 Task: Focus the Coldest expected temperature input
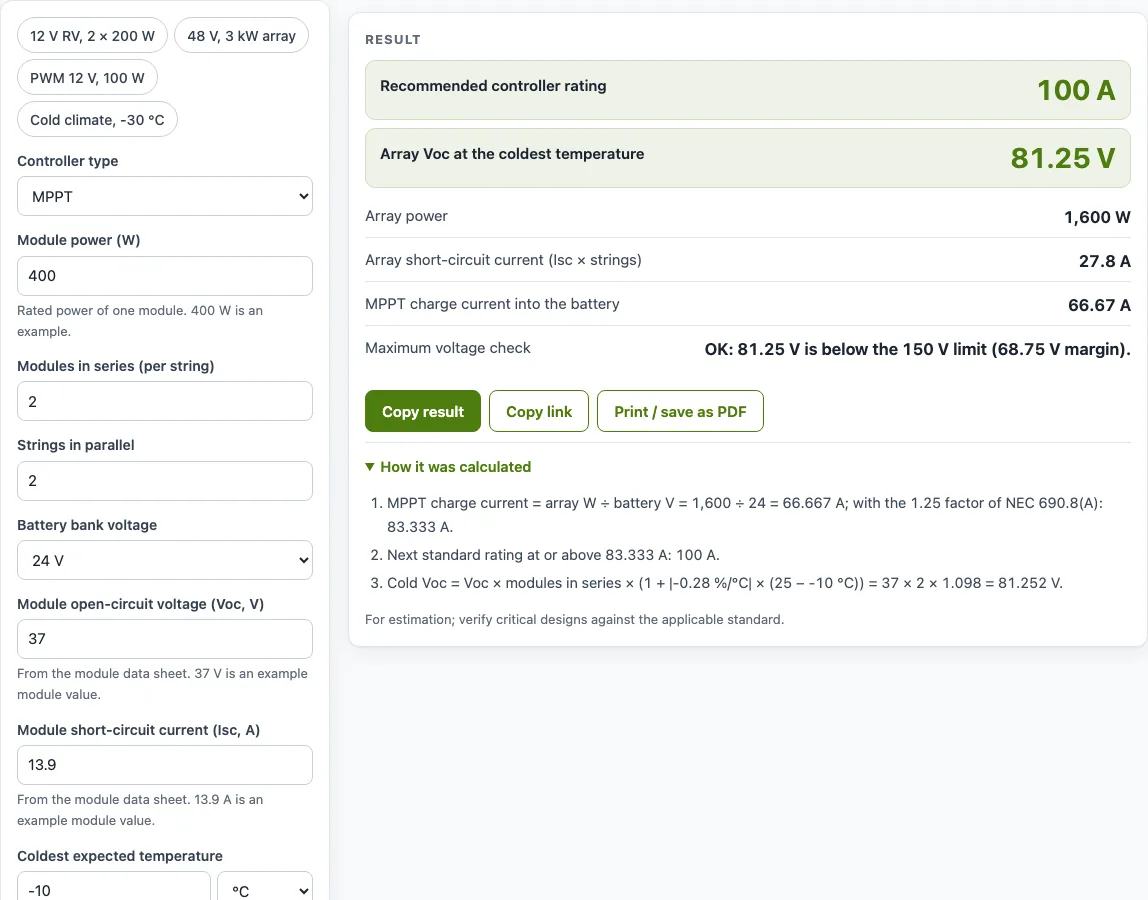coord(113,888)
